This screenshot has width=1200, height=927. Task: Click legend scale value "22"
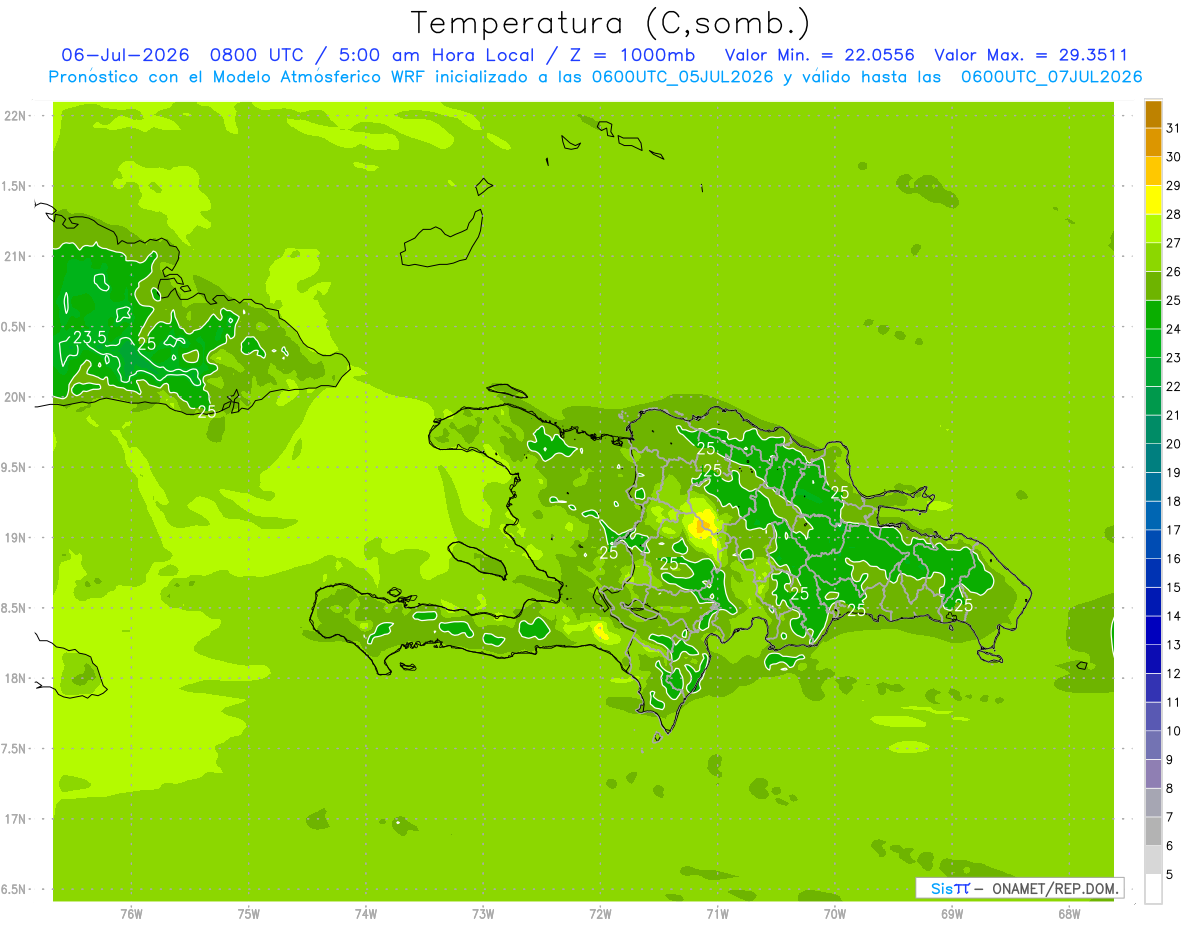point(1173,387)
